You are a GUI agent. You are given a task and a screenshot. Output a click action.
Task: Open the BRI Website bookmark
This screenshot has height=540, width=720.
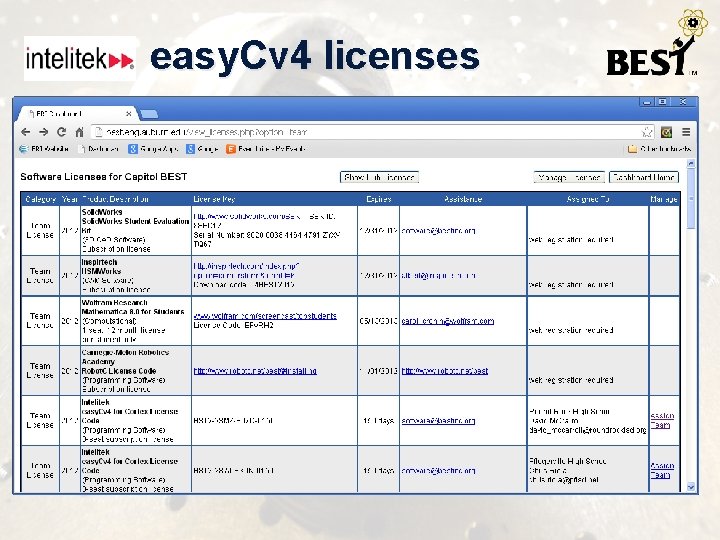[44, 149]
